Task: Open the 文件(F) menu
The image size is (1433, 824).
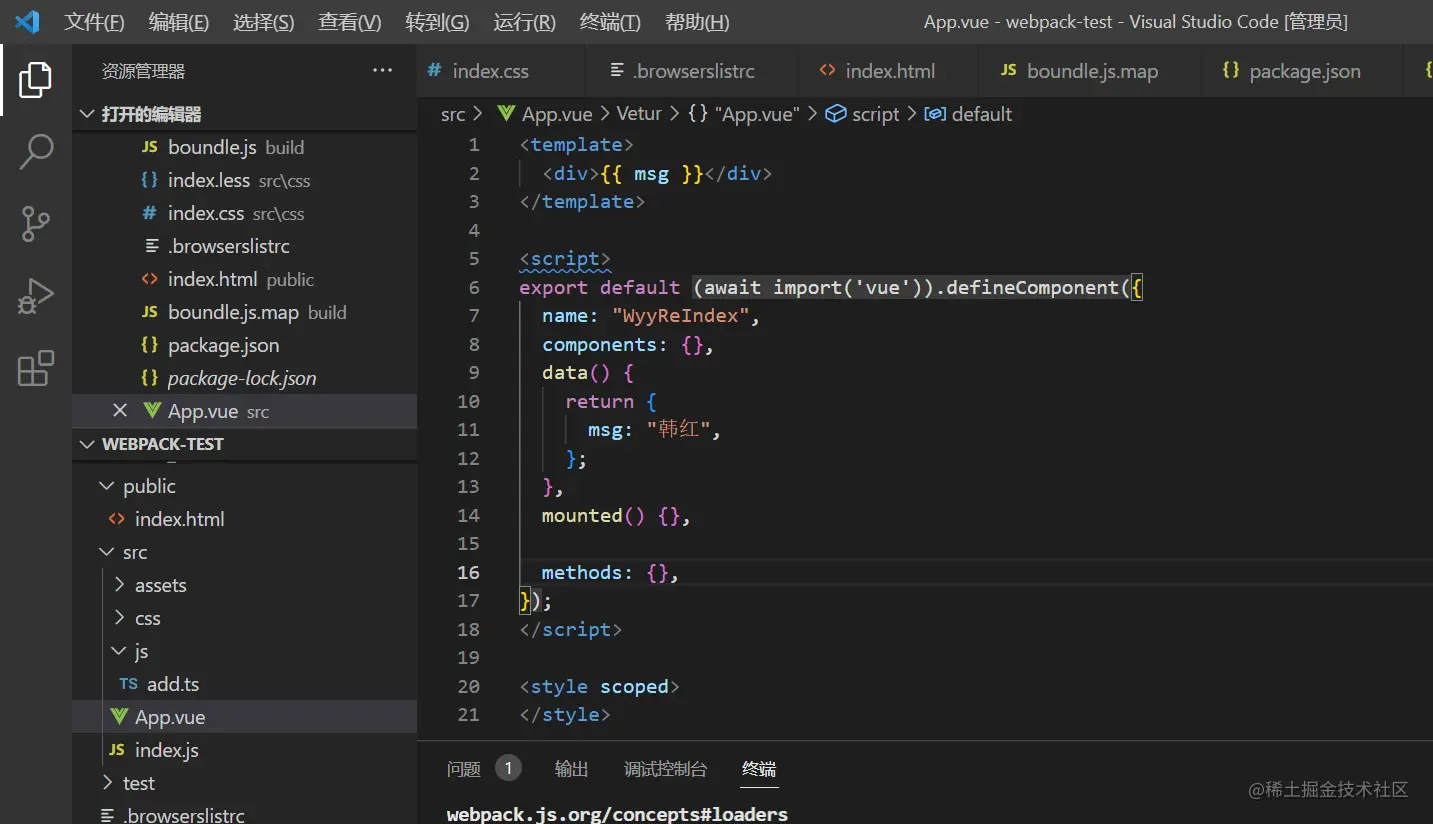Action: [95, 22]
